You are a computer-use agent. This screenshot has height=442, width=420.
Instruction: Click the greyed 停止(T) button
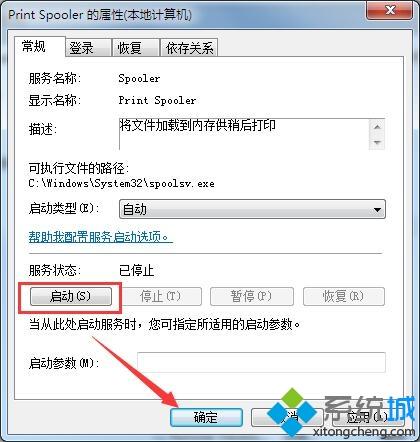point(161,296)
